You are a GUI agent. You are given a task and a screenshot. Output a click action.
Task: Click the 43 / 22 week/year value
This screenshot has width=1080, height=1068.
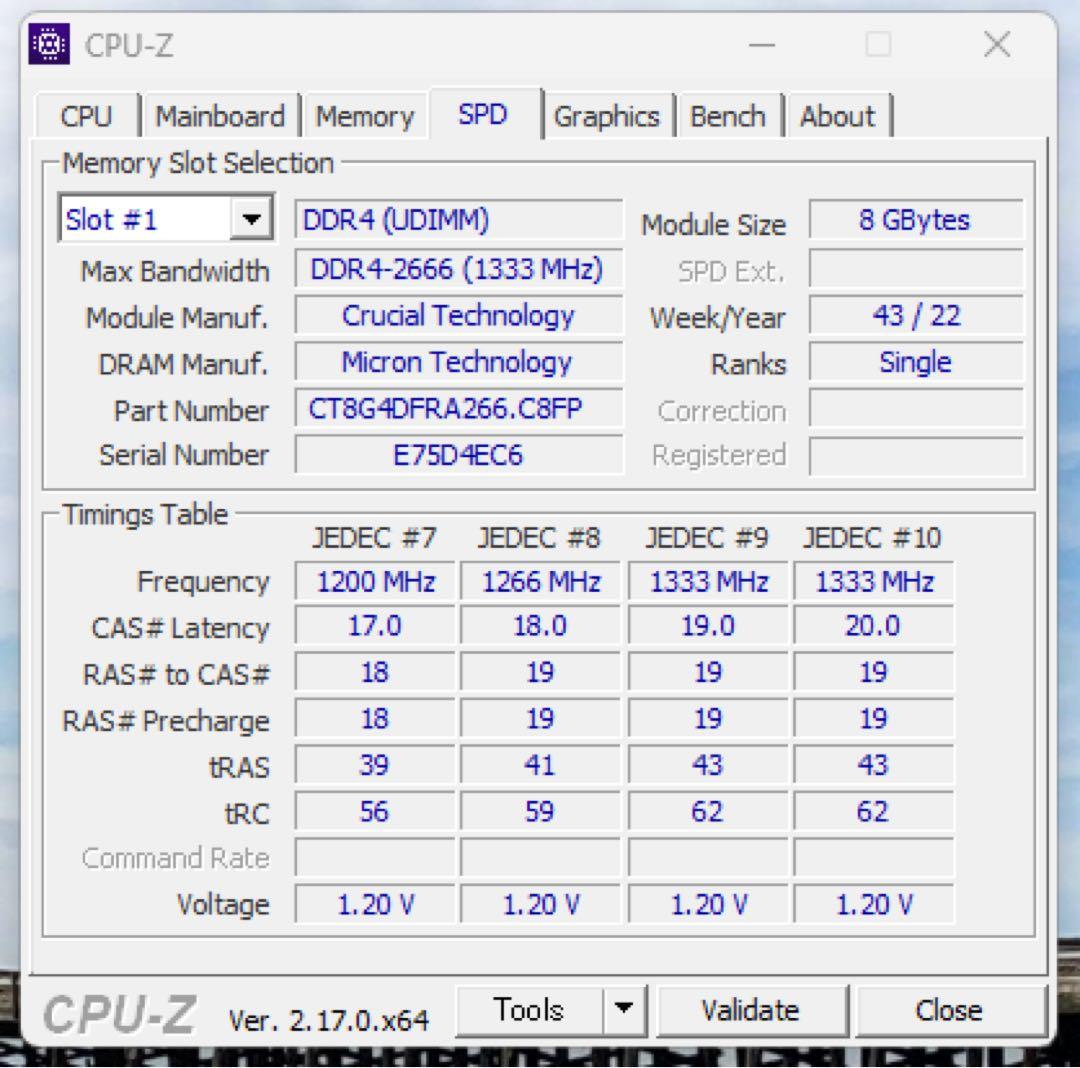pos(915,316)
